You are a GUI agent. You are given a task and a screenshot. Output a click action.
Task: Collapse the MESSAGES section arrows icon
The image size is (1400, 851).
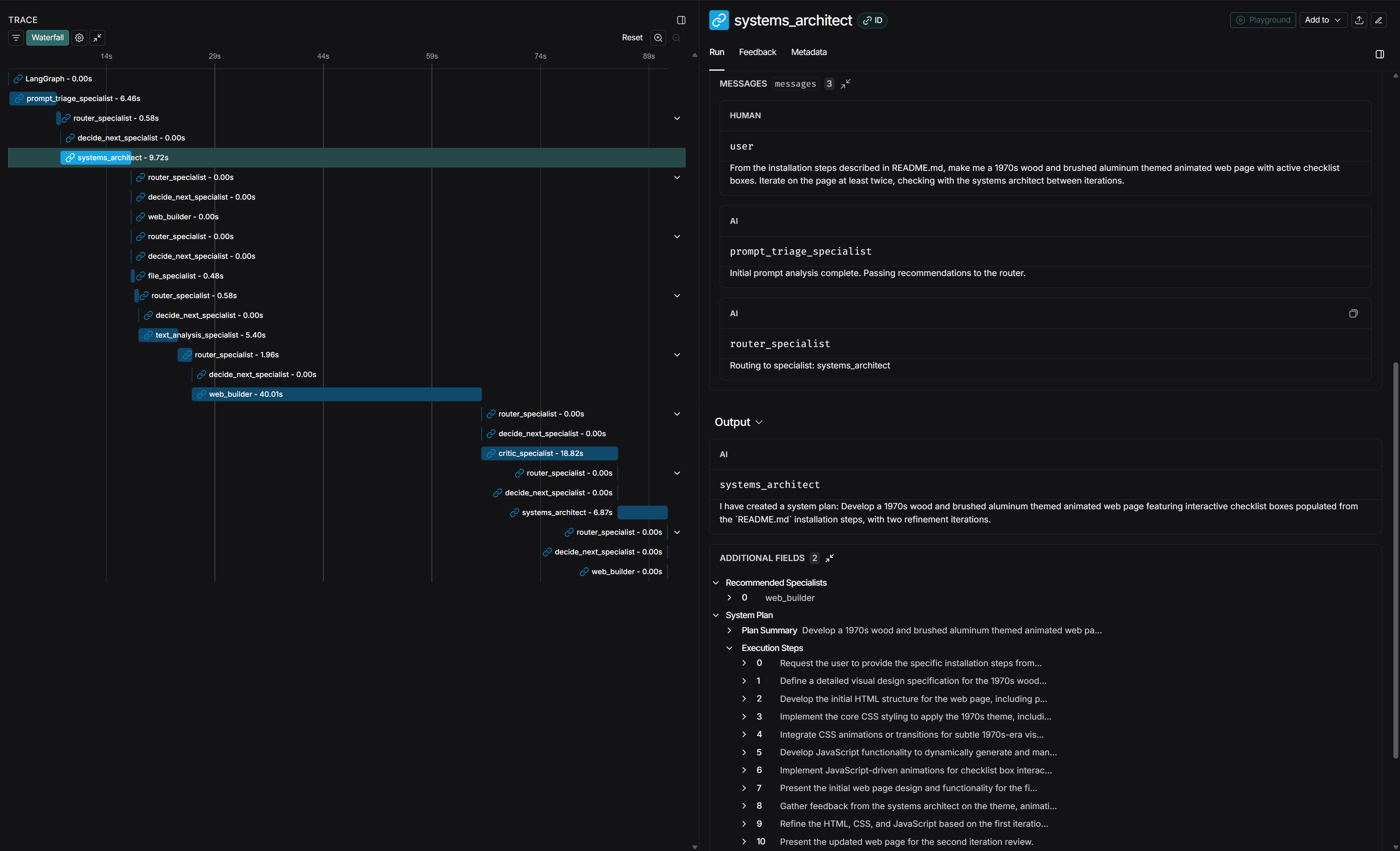click(845, 83)
